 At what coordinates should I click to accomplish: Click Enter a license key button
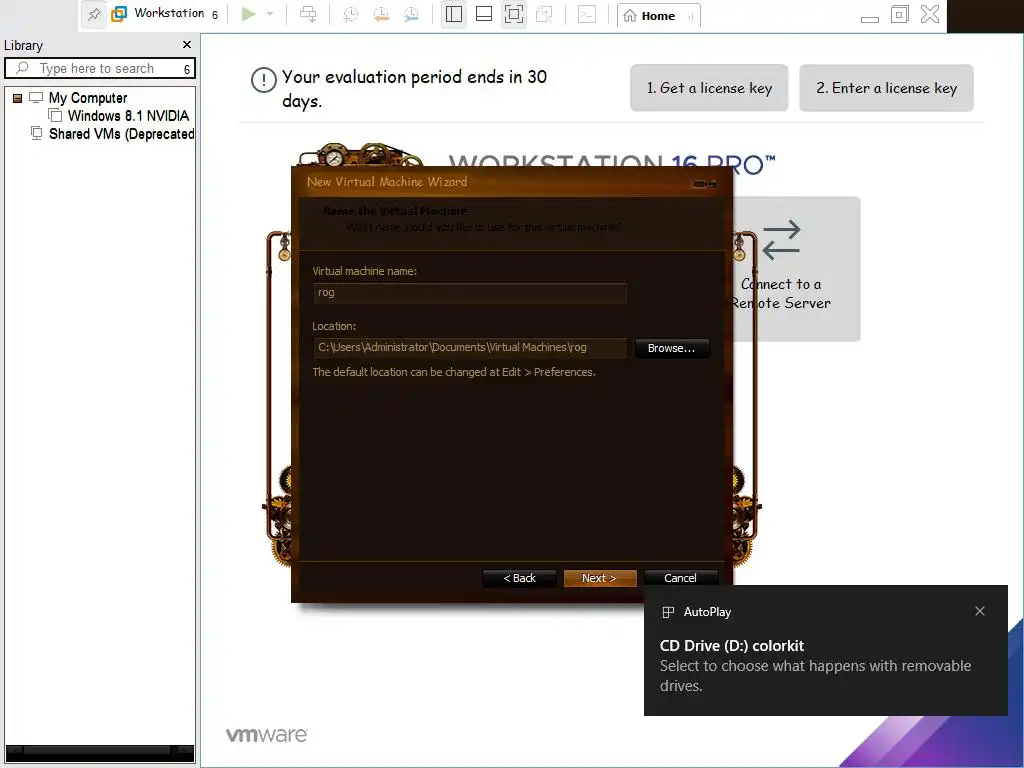pos(886,88)
